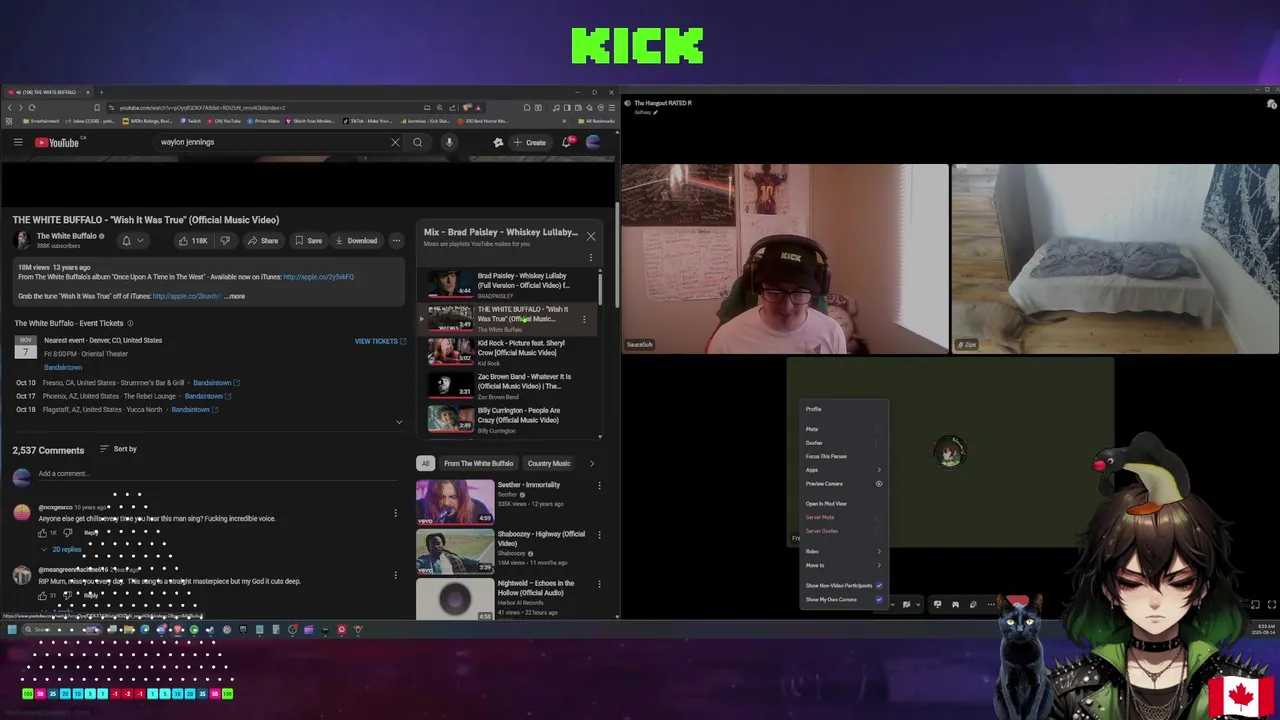Toggle Preview Camera eye option
The image size is (1280, 720).
point(879,484)
